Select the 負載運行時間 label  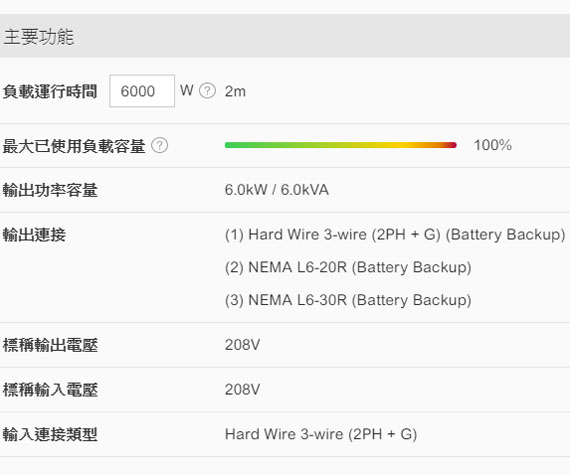(50, 91)
